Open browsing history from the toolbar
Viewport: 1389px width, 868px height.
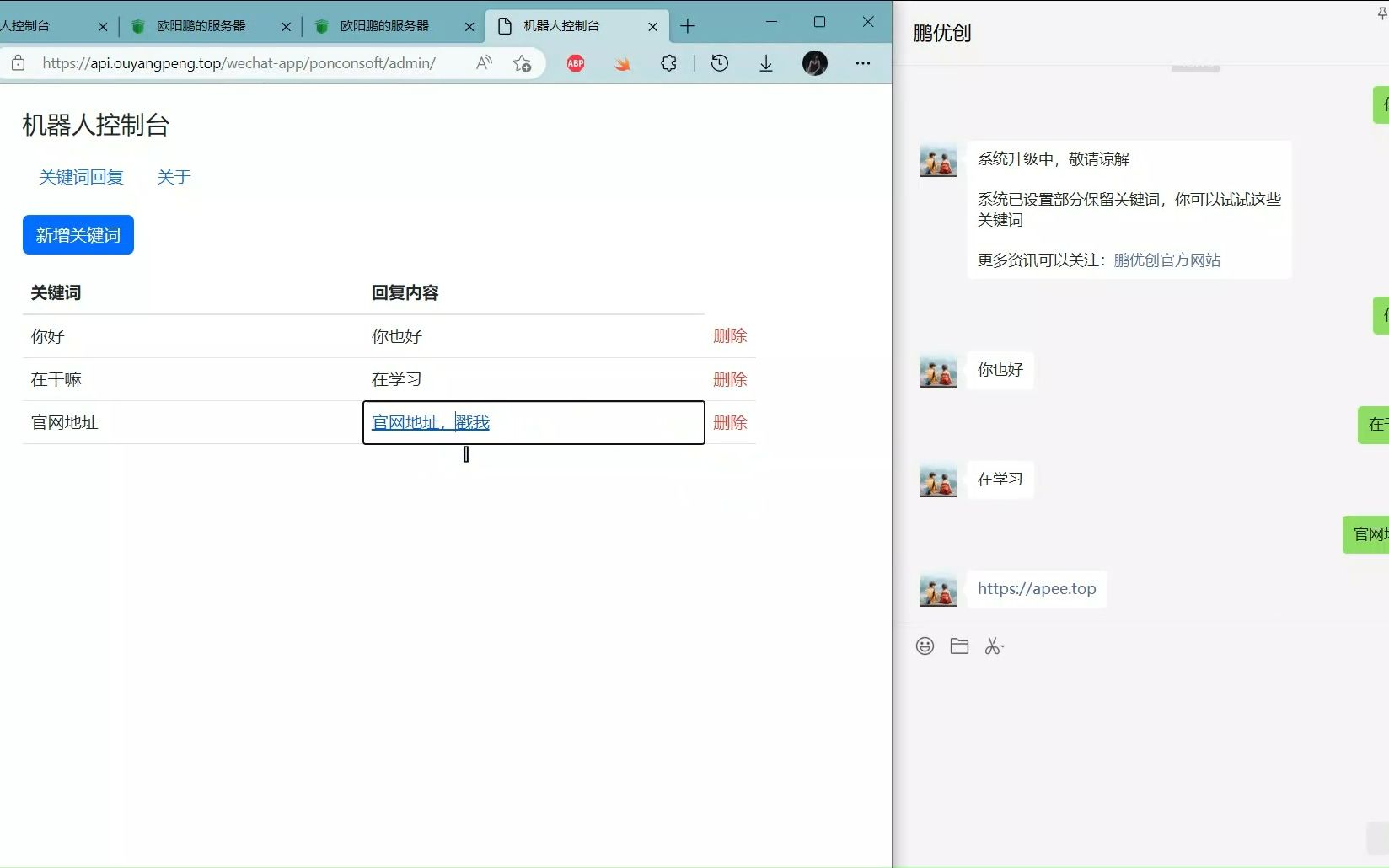point(719,63)
